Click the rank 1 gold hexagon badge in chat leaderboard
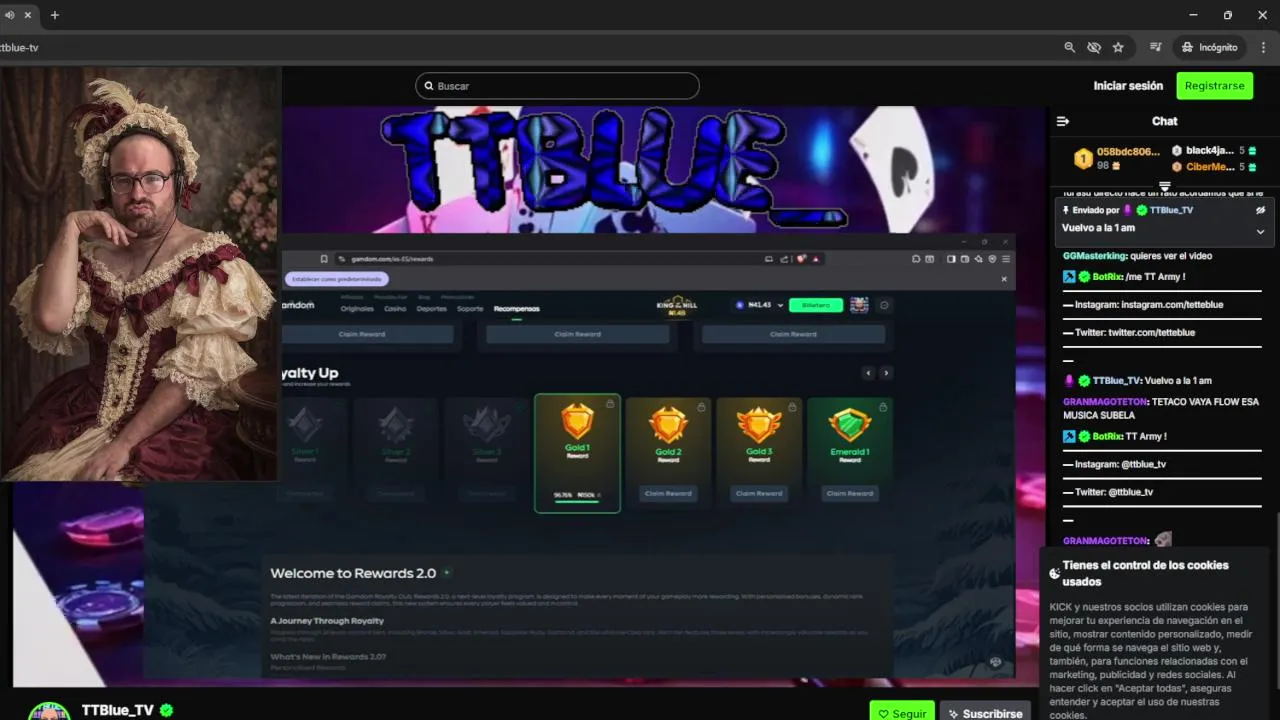This screenshot has height=720, width=1280. coord(1082,158)
